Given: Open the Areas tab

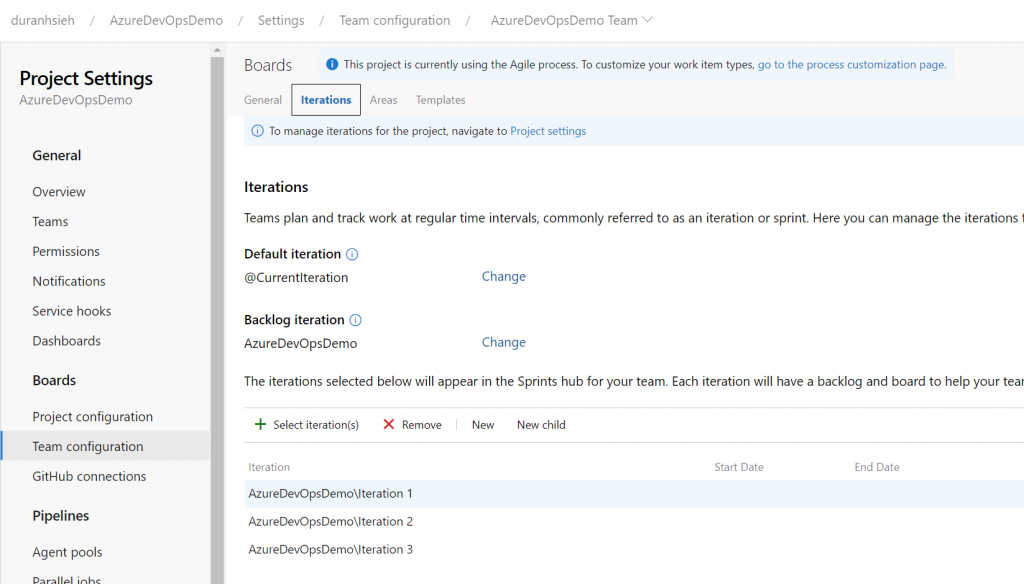Looking at the screenshot, I should pos(383,100).
